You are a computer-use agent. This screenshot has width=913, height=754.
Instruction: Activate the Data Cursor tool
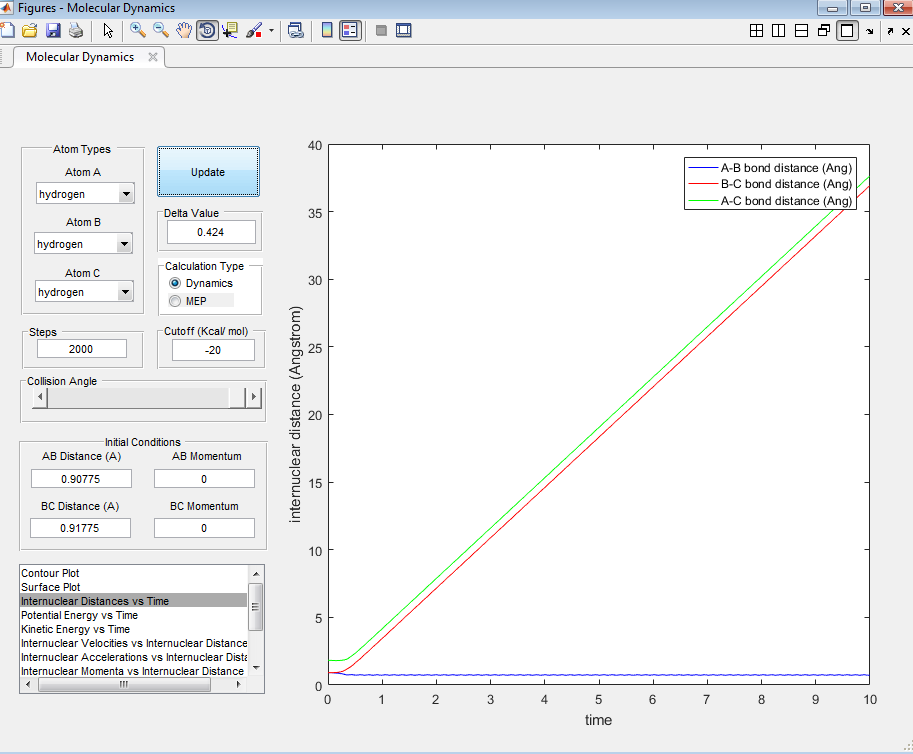pos(230,30)
